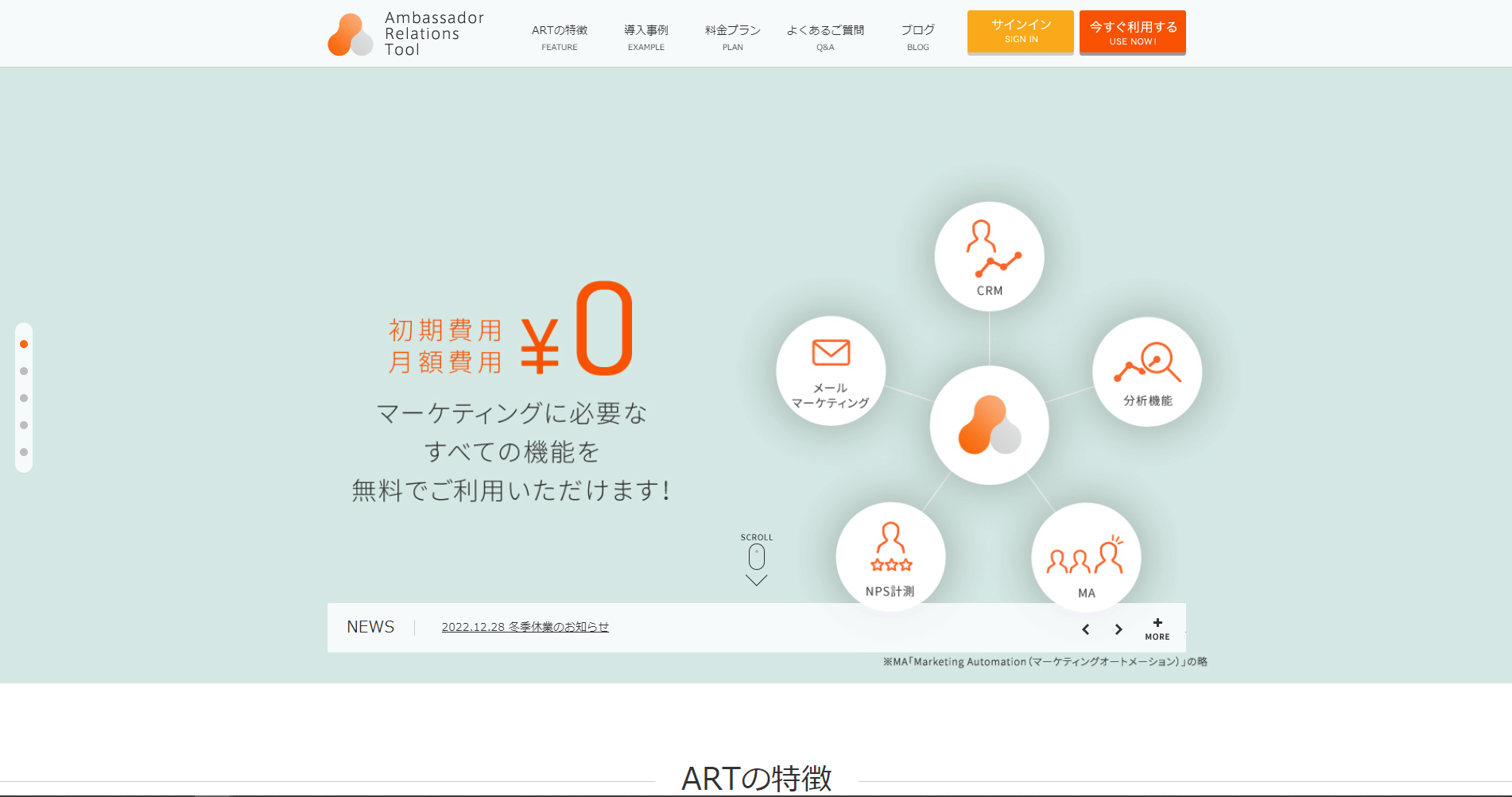Click 今すぐ利用する USE NOW button

pyautogui.click(x=1133, y=33)
